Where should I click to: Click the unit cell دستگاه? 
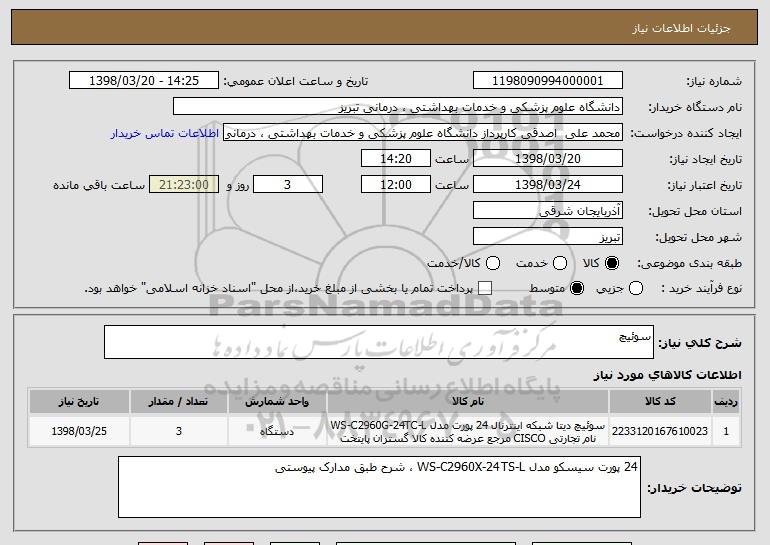[277, 431]
